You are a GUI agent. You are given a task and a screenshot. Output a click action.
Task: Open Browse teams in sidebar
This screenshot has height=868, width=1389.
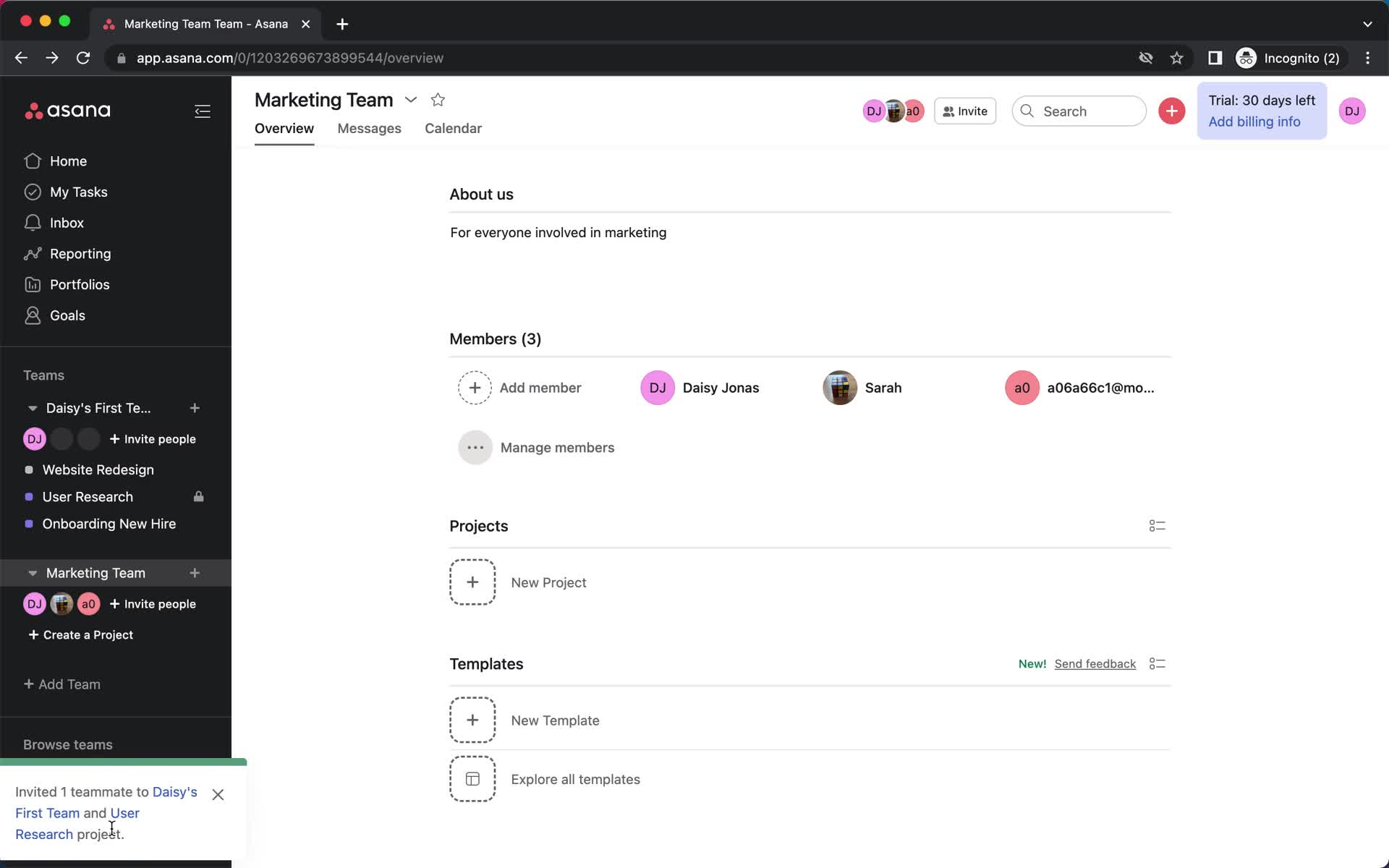point(67,744)
